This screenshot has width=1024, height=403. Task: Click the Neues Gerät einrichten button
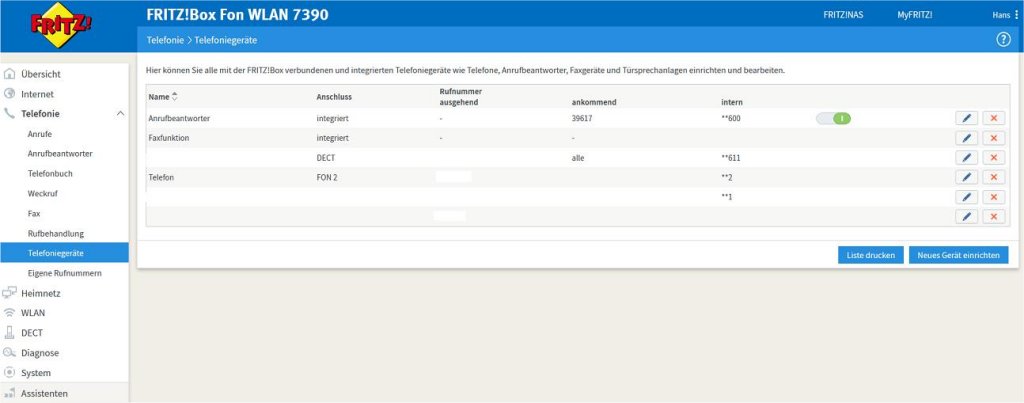[958, 255]
